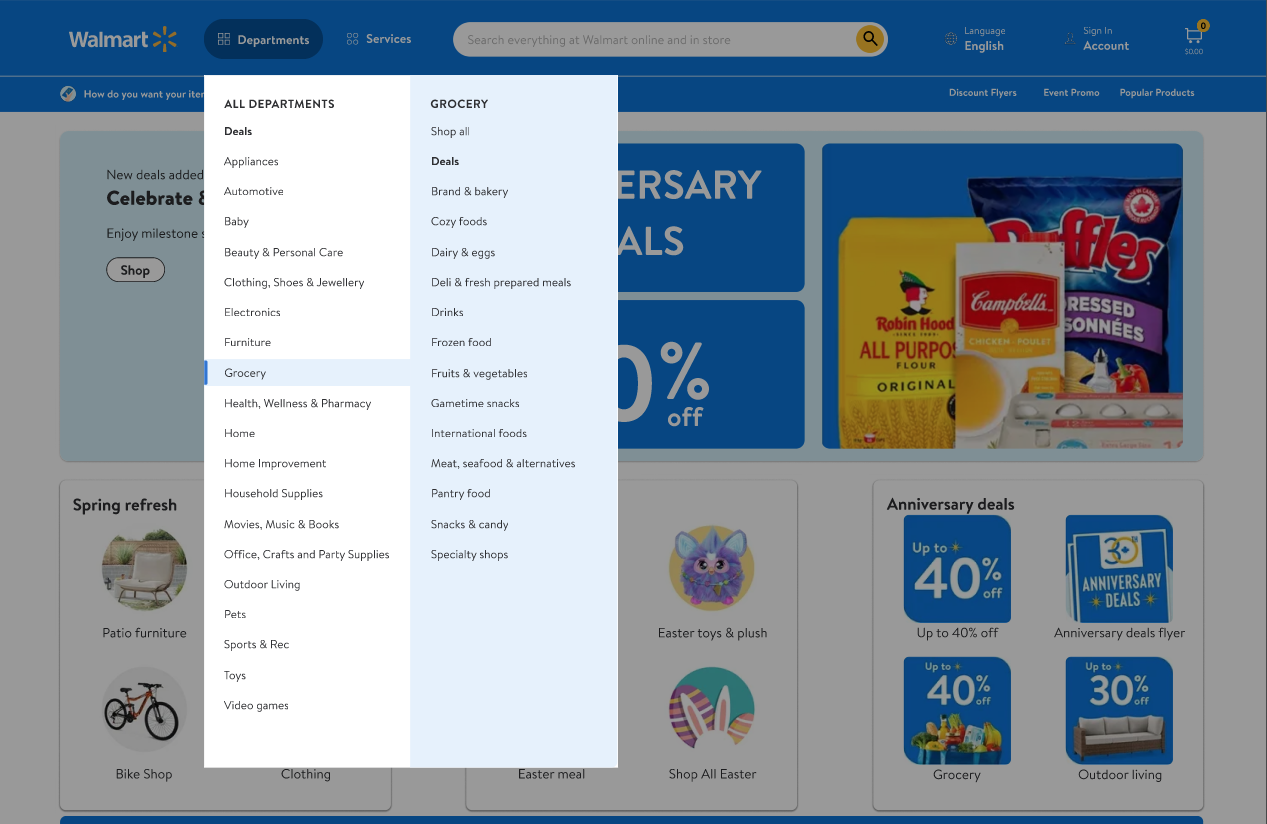
Task: Click the Shop button on deals banner
Action: coord(135,270)
